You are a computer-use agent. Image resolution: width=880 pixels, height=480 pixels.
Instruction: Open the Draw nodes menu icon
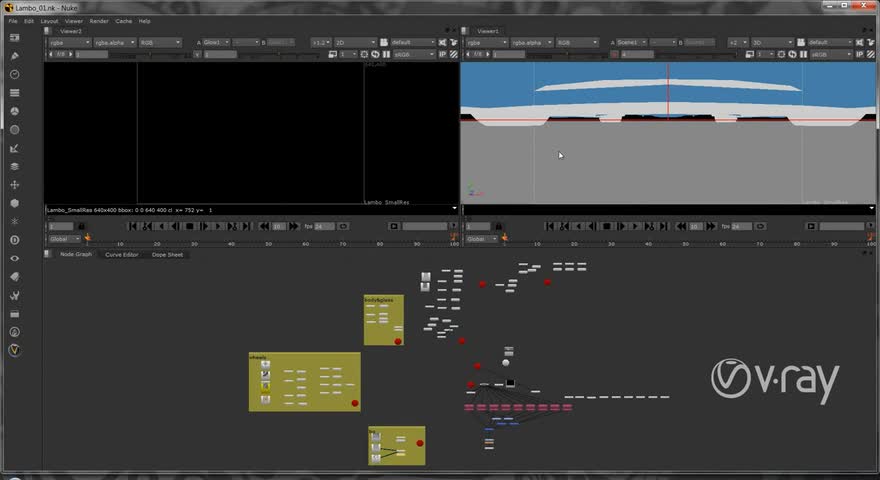(15, 56)
